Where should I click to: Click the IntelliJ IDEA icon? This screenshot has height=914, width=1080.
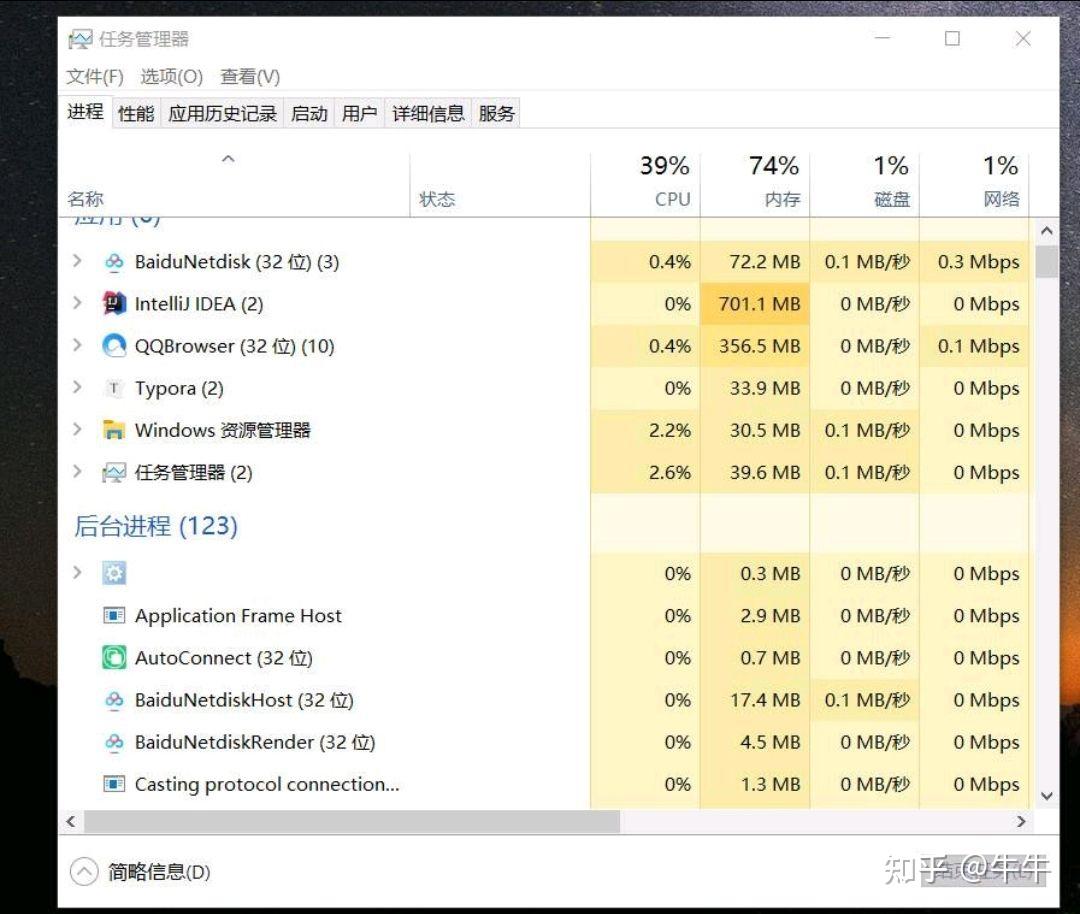(x=114, y=304)
